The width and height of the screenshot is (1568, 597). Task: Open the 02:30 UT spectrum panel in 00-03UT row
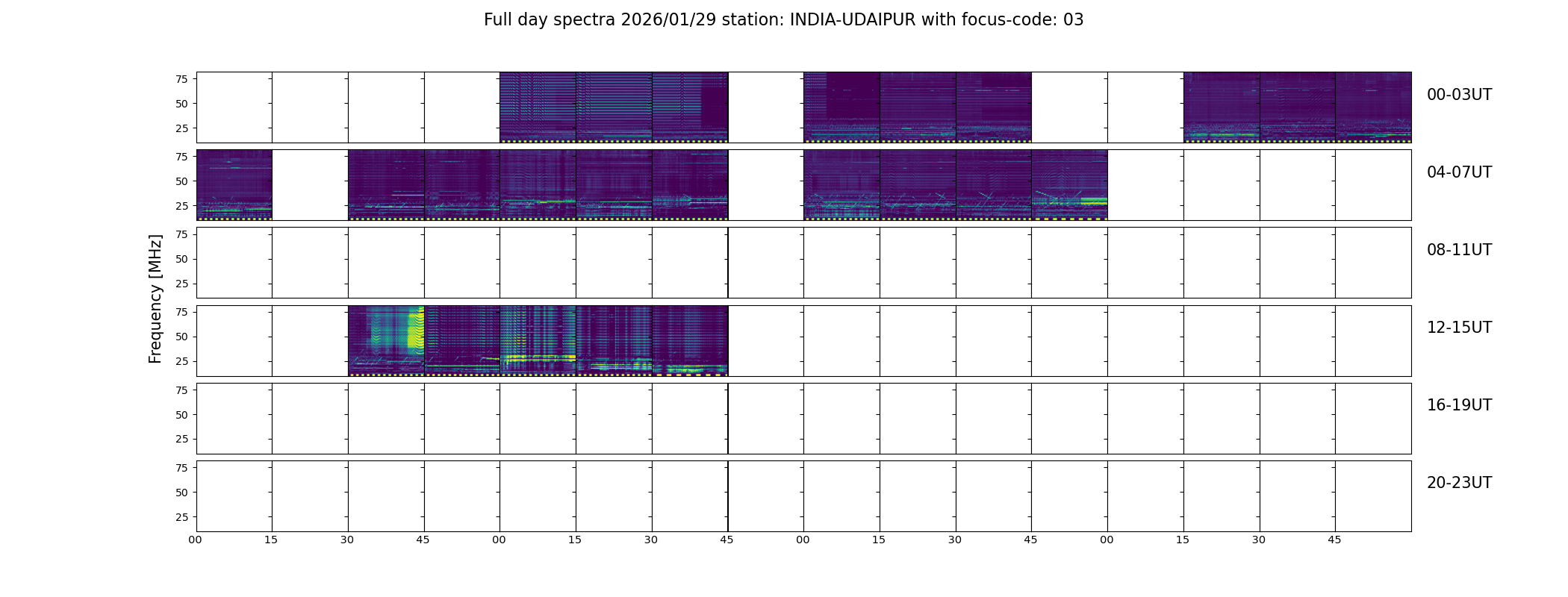pyautogui.click(x=994, y=107)
